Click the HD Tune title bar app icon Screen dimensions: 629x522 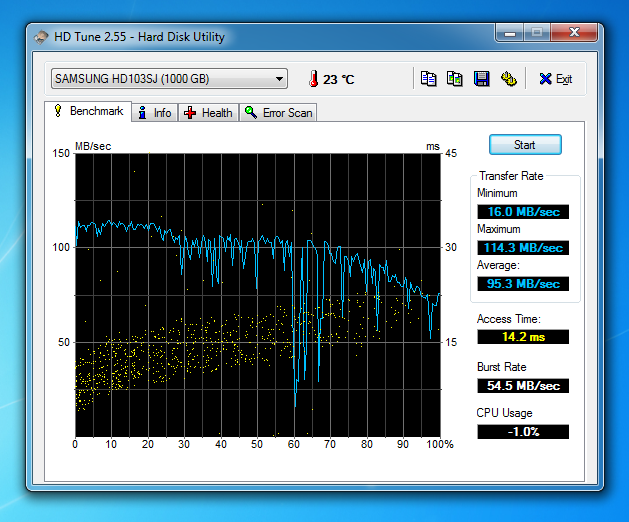click(41, 37)
